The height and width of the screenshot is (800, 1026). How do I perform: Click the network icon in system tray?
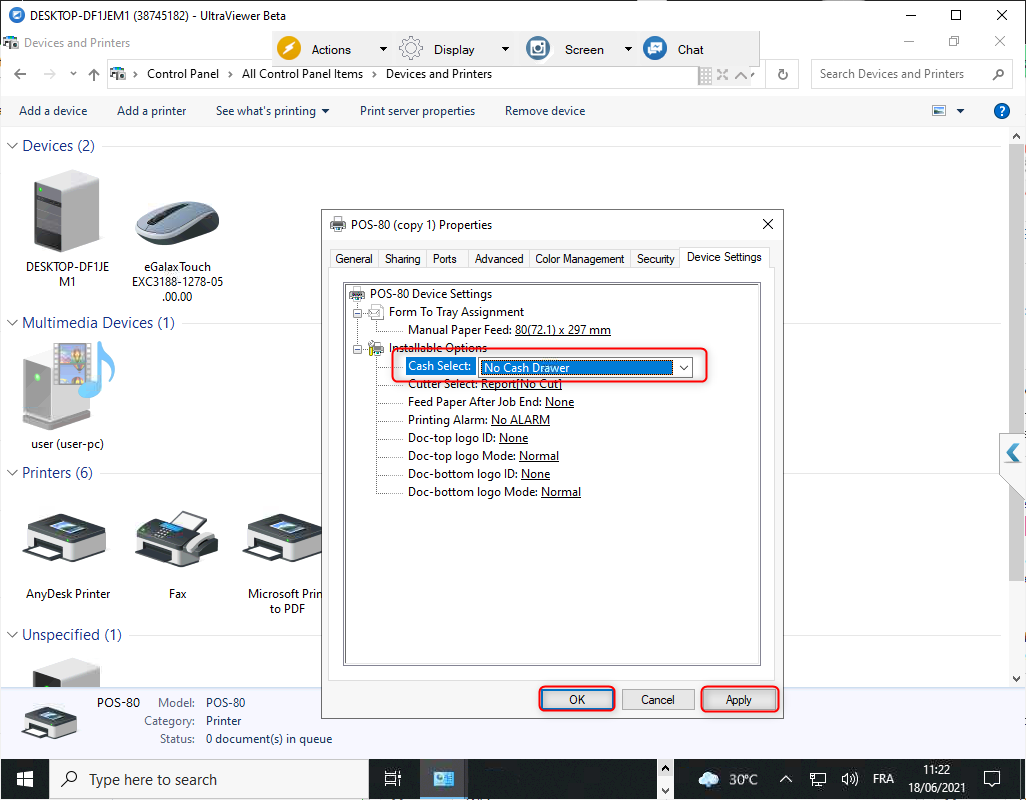click(x=818, y=779)
